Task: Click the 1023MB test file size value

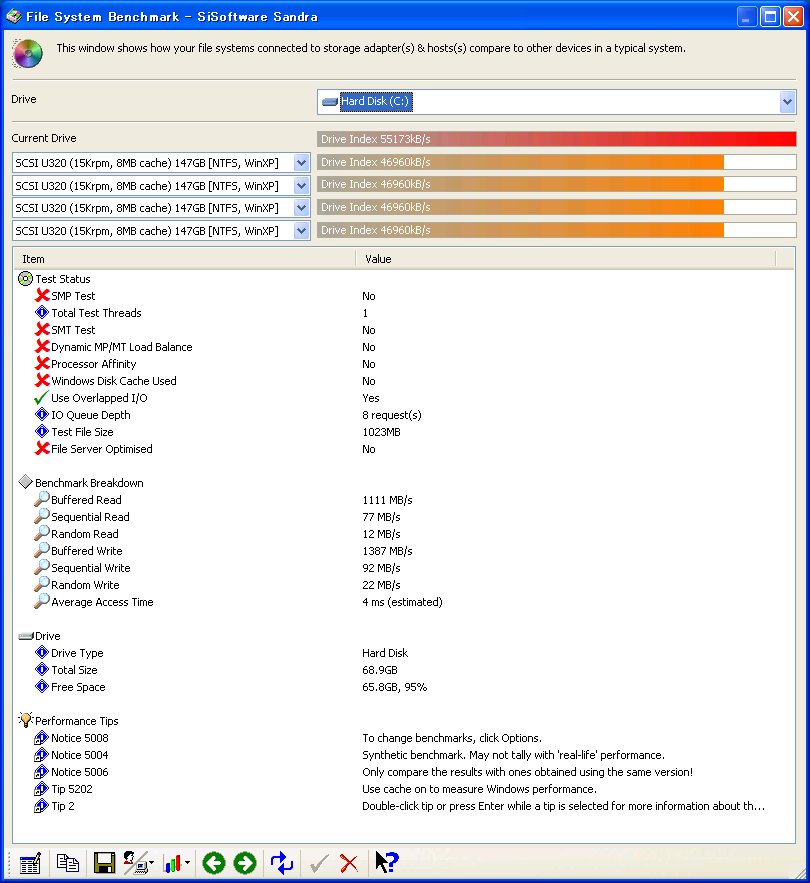Action: point(381,432)
